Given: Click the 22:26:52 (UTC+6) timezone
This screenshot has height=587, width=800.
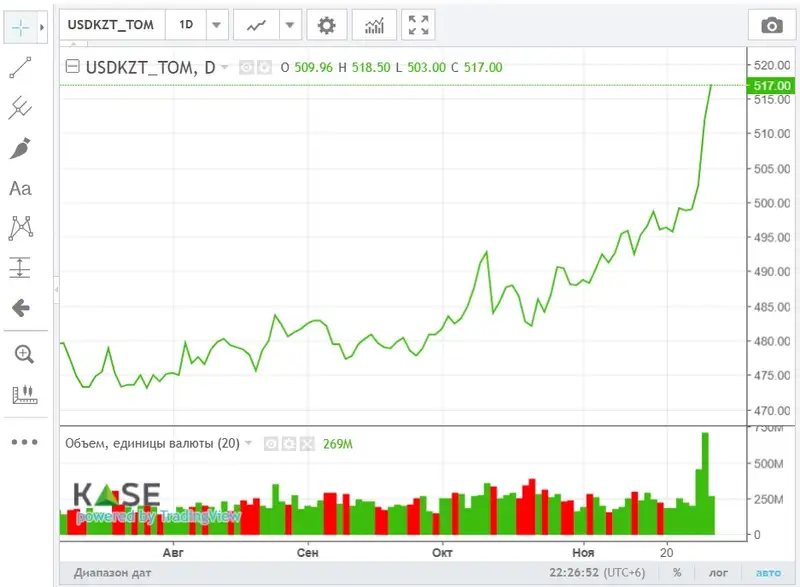Looking at the screenshot, I should click(596, 573).
